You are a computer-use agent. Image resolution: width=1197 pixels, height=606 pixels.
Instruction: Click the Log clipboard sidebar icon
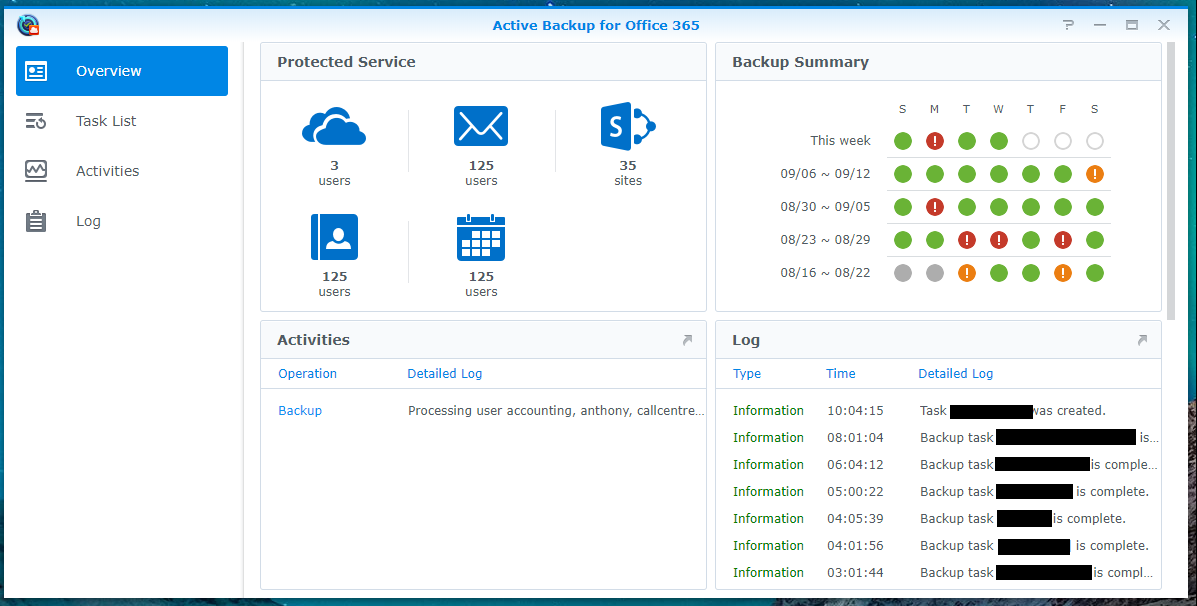pyautogui.click(x=36, y=221)
